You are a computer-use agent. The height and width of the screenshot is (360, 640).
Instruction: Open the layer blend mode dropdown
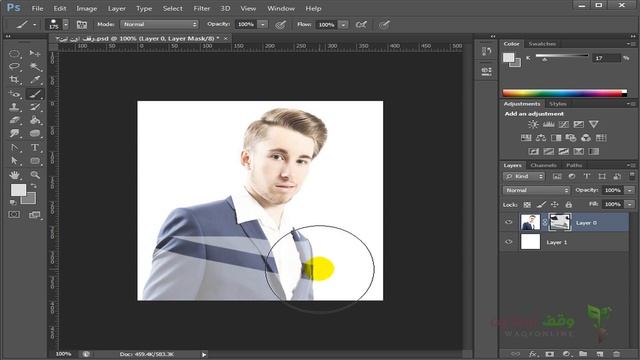pyautogui.click(x=536, y=190)
